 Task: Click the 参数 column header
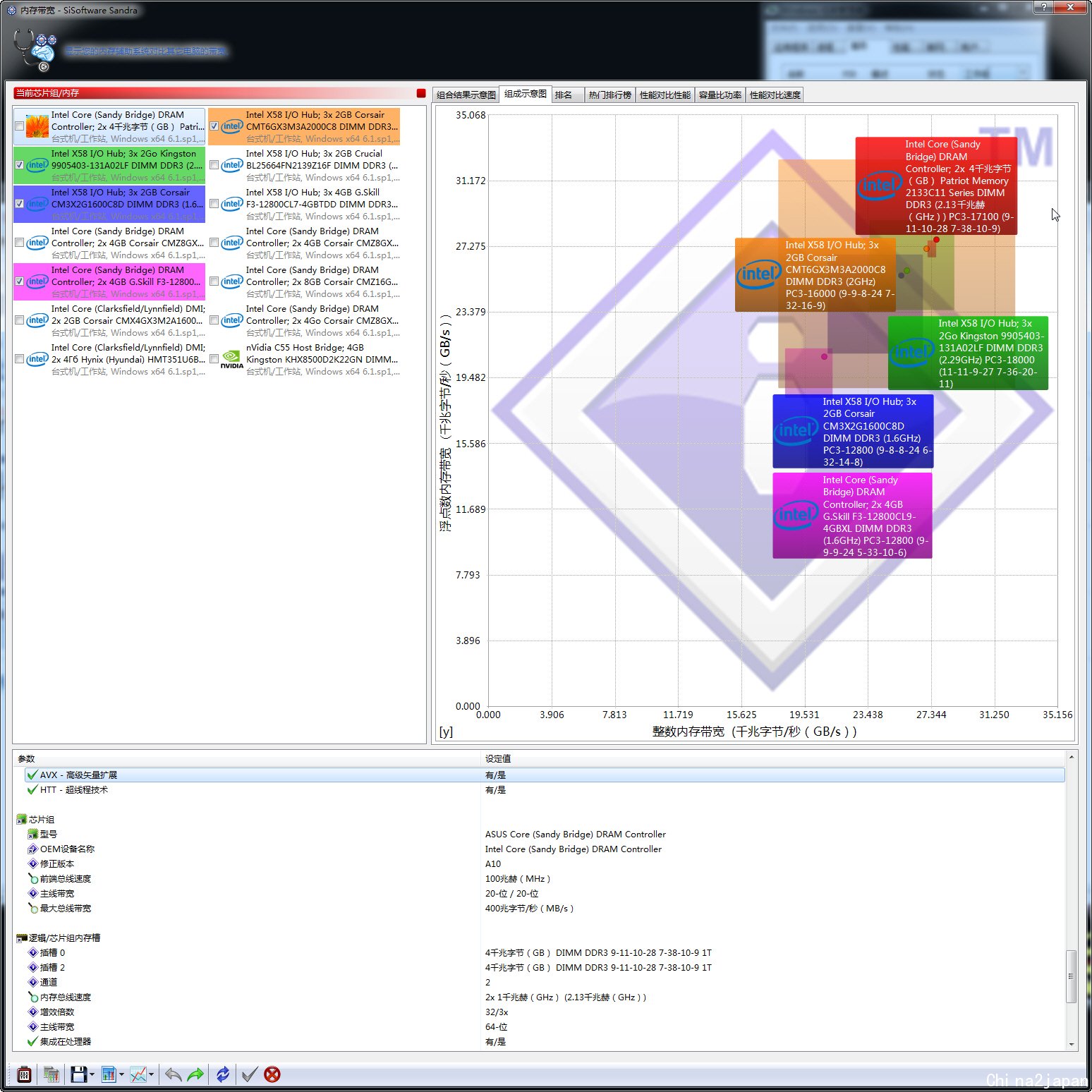click(247, 758)
